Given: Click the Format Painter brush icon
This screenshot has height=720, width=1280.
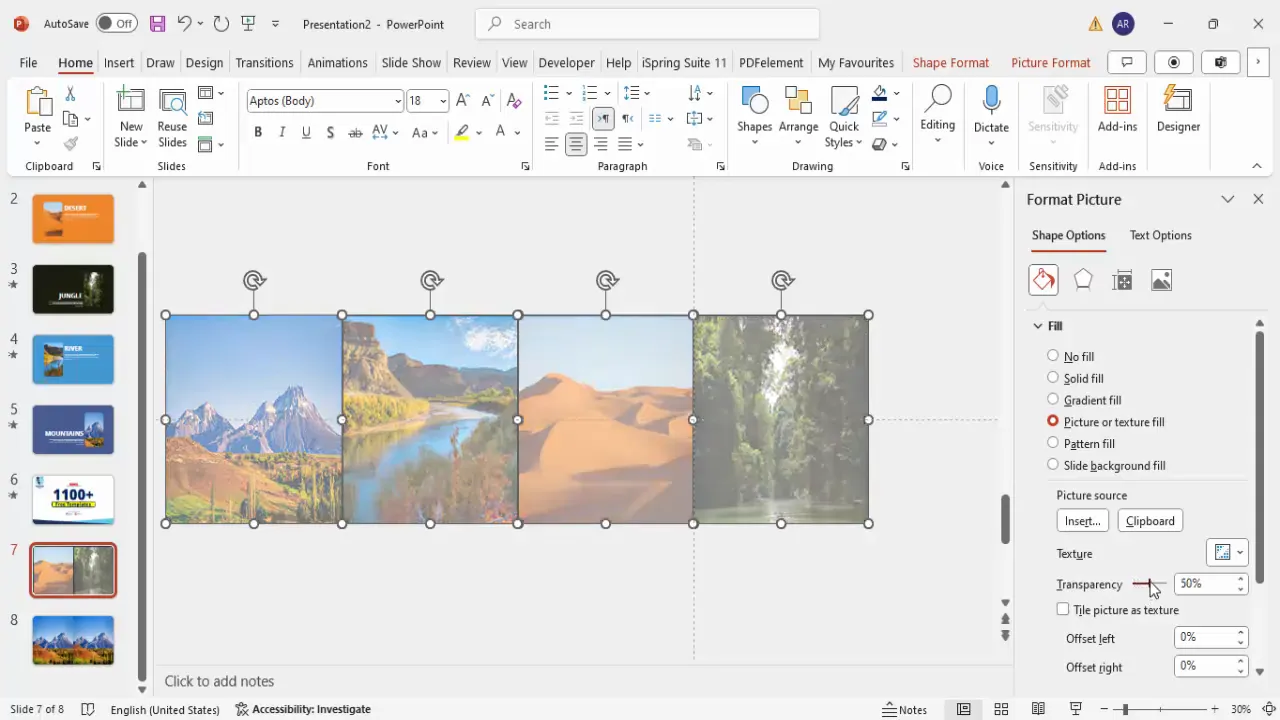Looking at the screenshot, I should [70, 144].
